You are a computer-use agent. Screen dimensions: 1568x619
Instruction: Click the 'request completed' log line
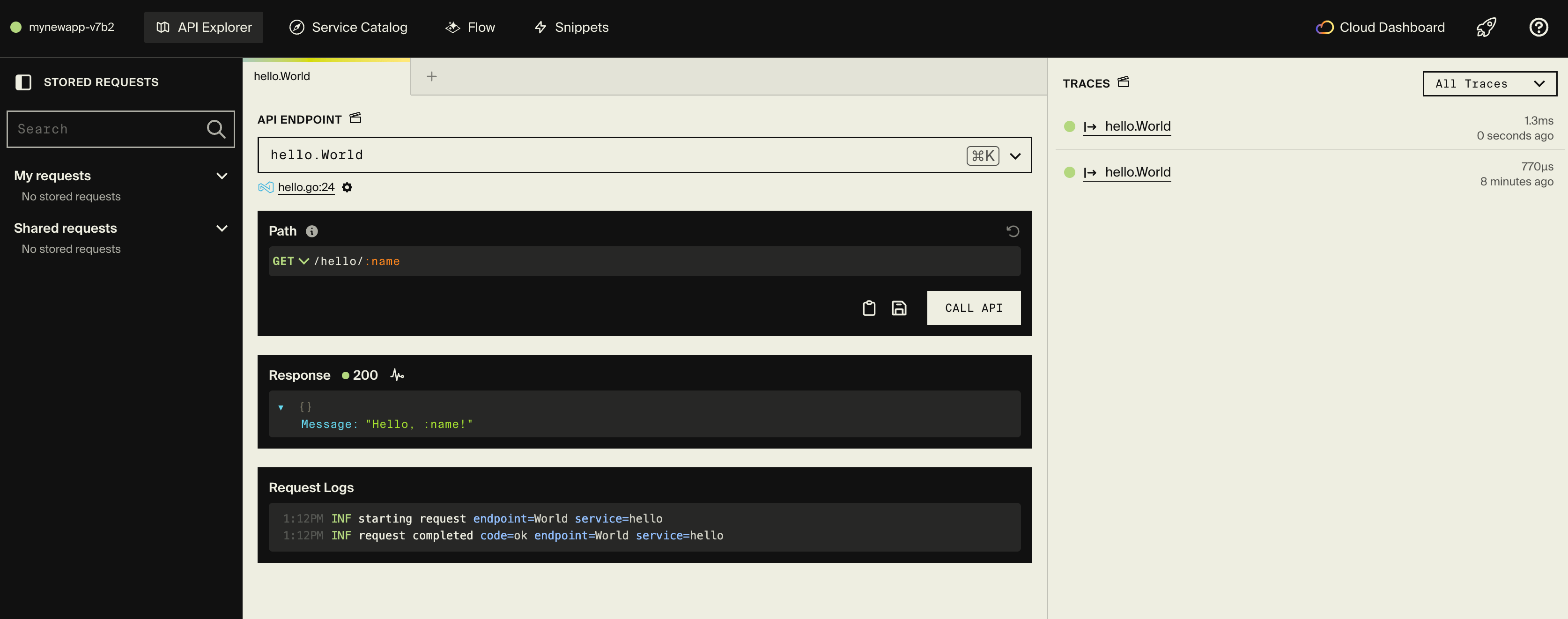tap(503, 536)
